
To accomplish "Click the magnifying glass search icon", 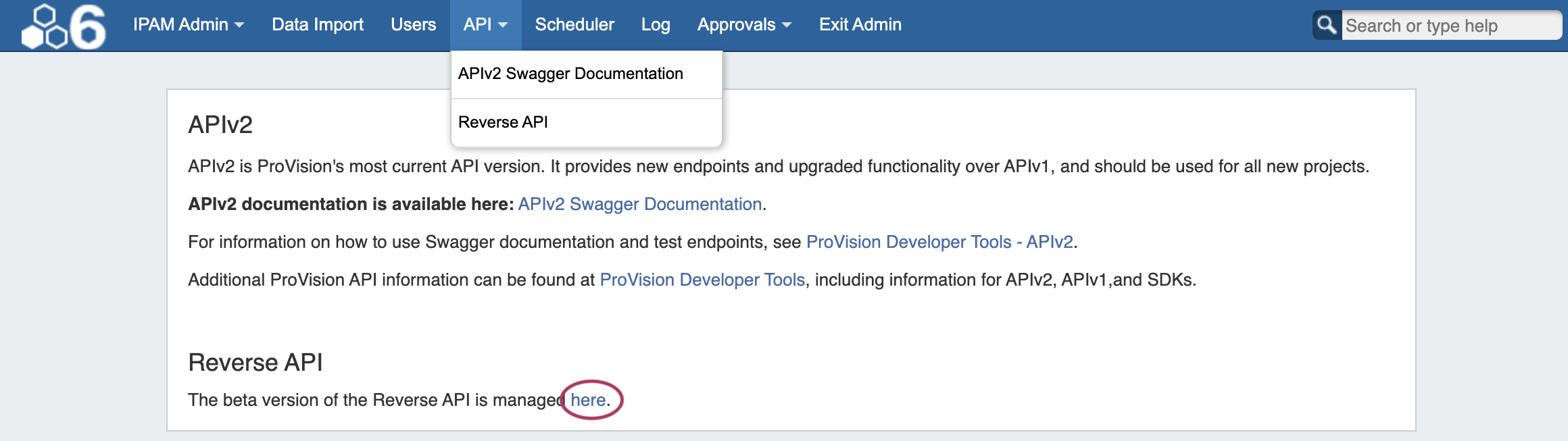I will coord(1327,26).
